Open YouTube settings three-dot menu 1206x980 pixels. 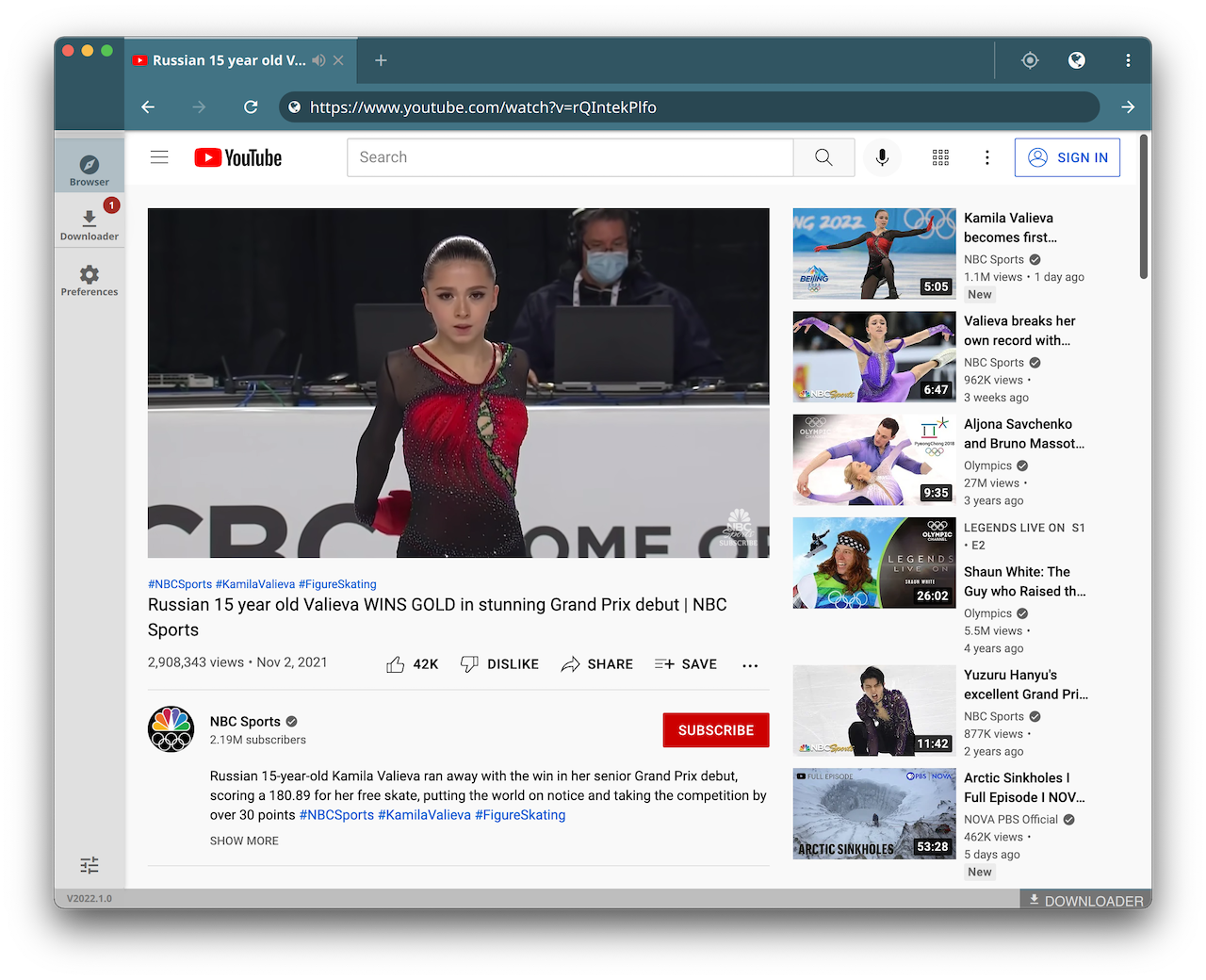coord(987,157)
